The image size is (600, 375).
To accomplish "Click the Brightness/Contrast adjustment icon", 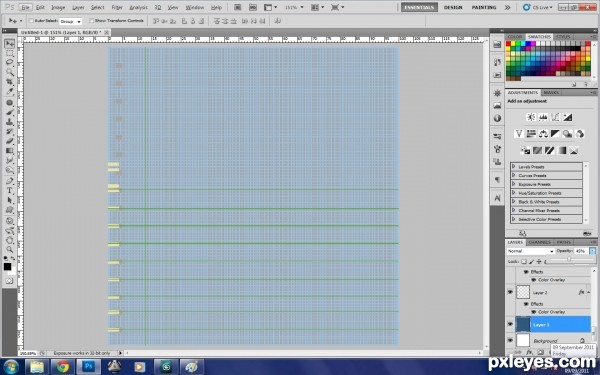I will (x=531, y=117).
